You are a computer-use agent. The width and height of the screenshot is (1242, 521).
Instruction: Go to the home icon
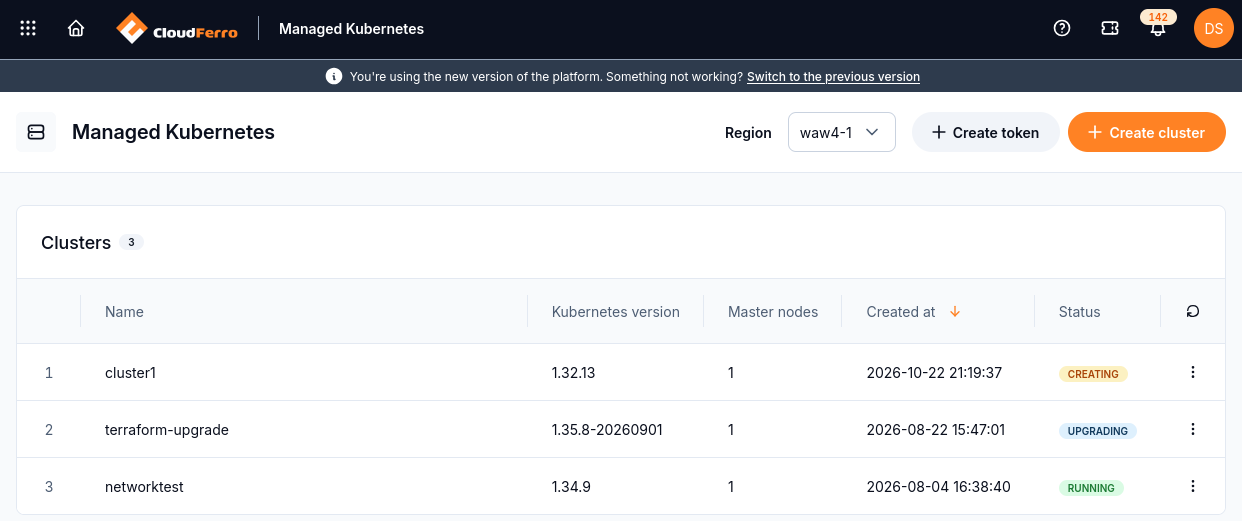[x=76, y=29]
